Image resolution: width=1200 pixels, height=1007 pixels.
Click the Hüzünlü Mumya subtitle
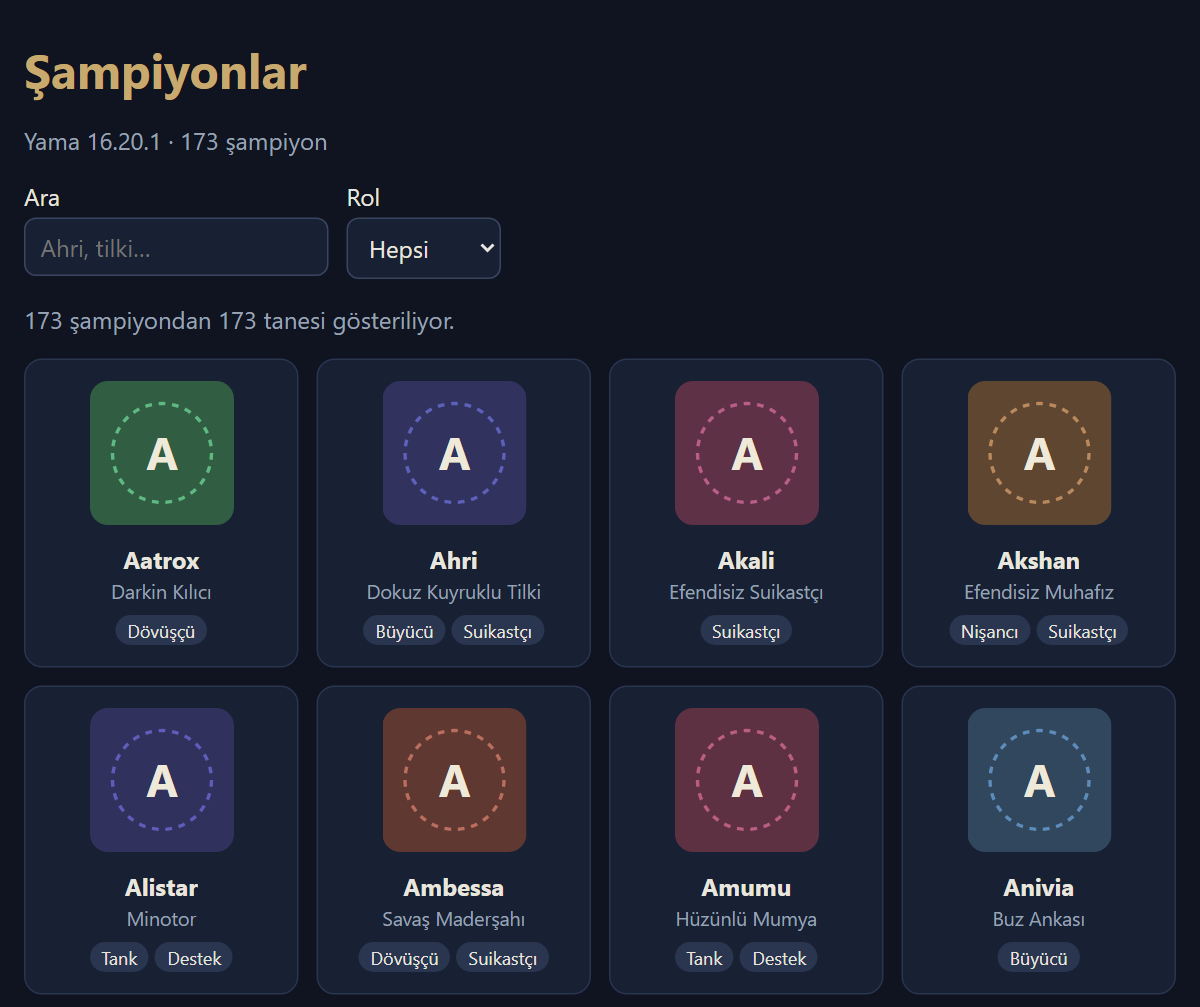746,919
